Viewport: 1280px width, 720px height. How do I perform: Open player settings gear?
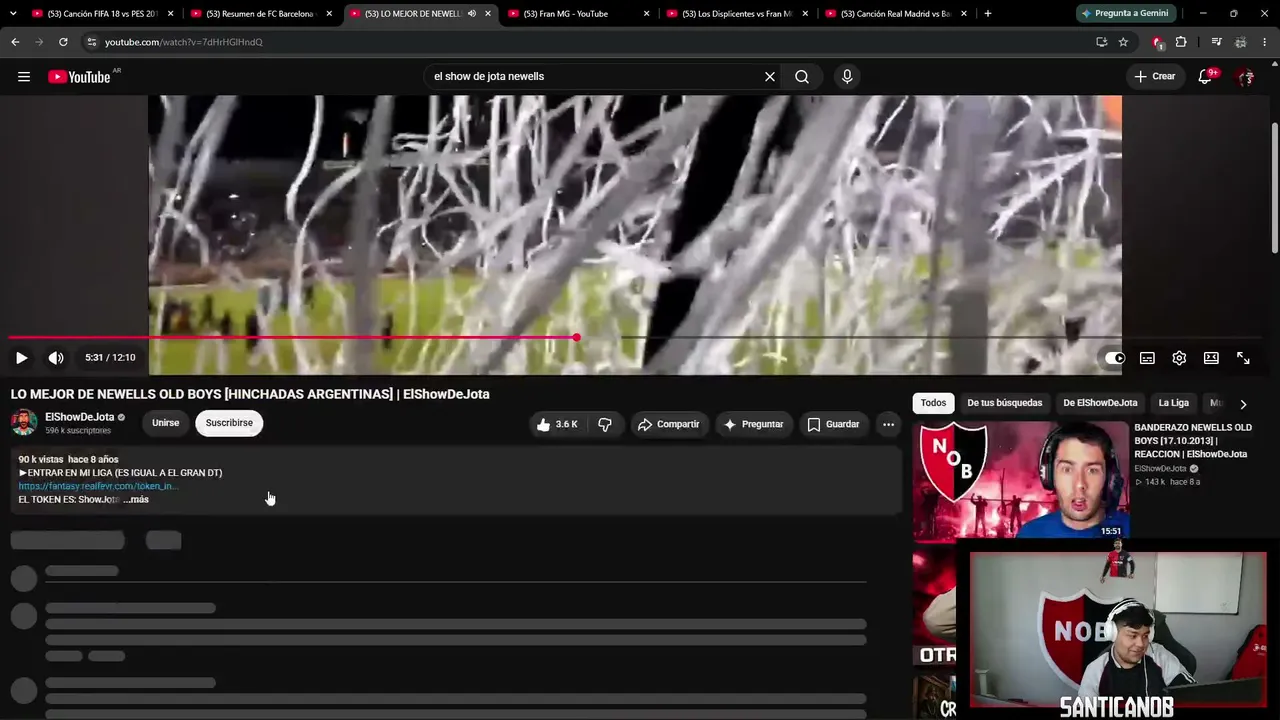(x=1179, y=358)
